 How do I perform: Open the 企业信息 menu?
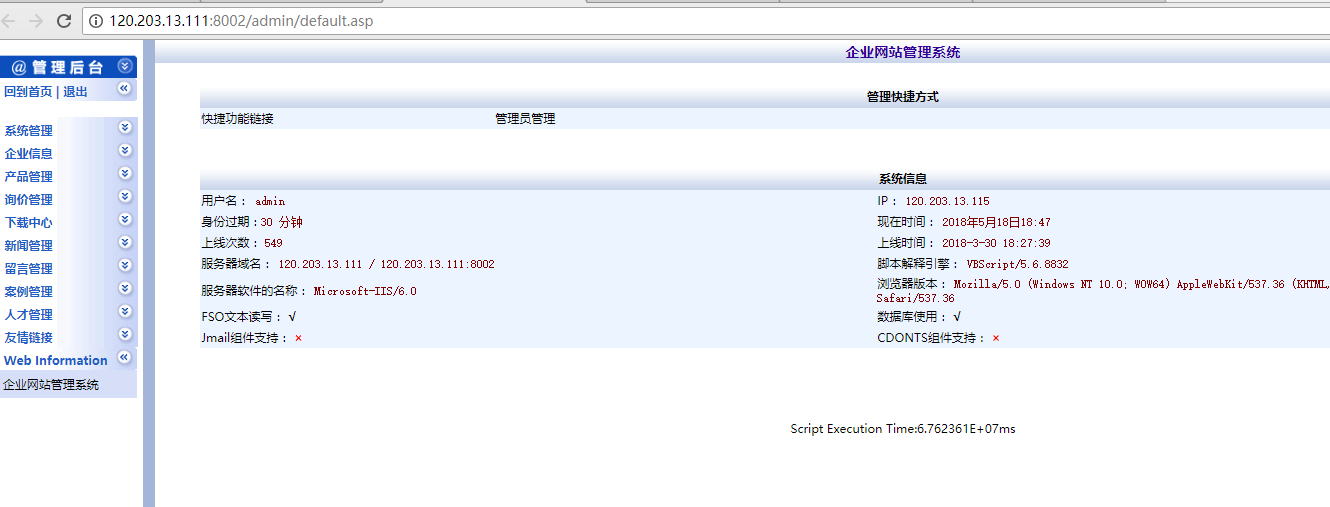[x=29, y=154]
